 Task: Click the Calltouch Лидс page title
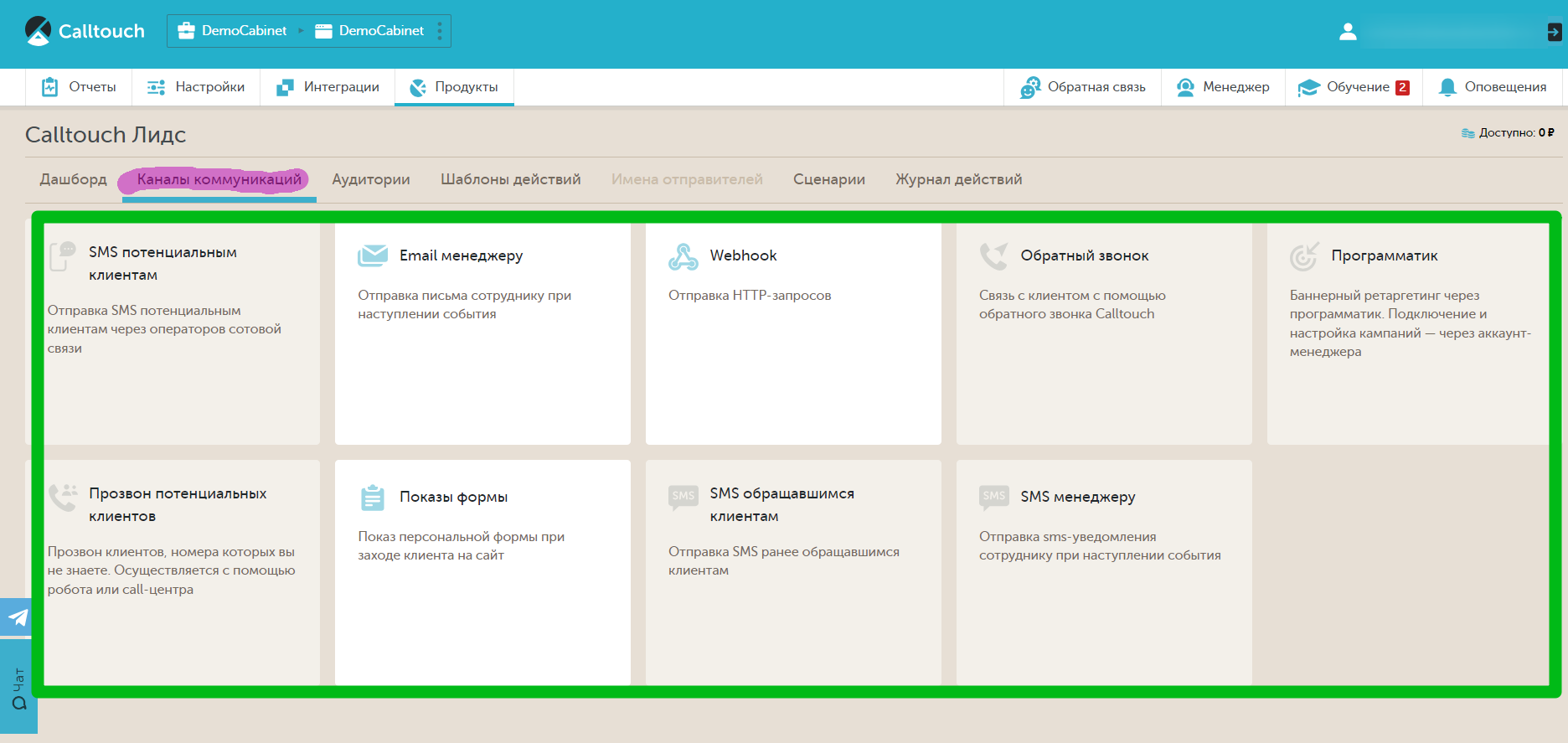pyautogui.click(x=106, y=135)
